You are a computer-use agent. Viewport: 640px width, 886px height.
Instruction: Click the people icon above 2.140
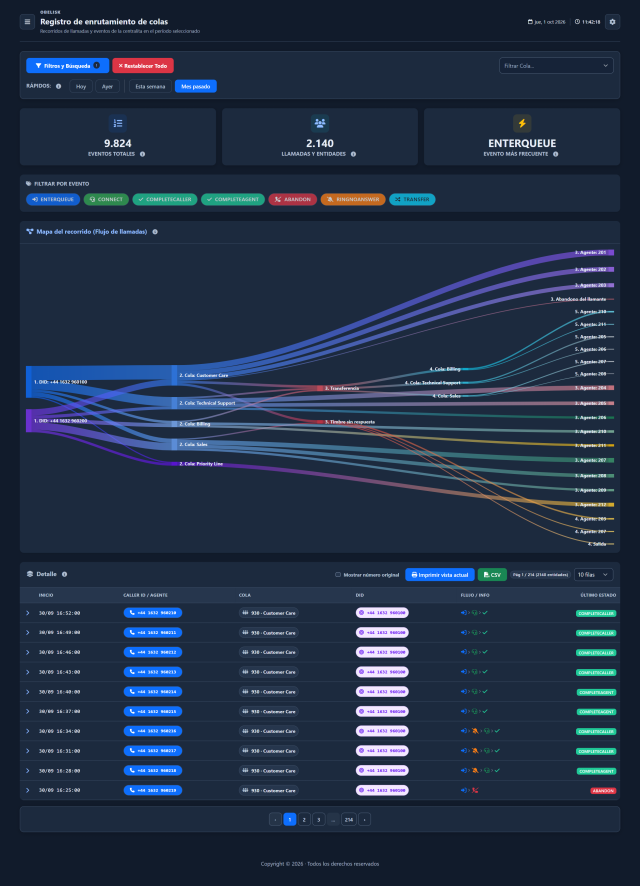320,123
